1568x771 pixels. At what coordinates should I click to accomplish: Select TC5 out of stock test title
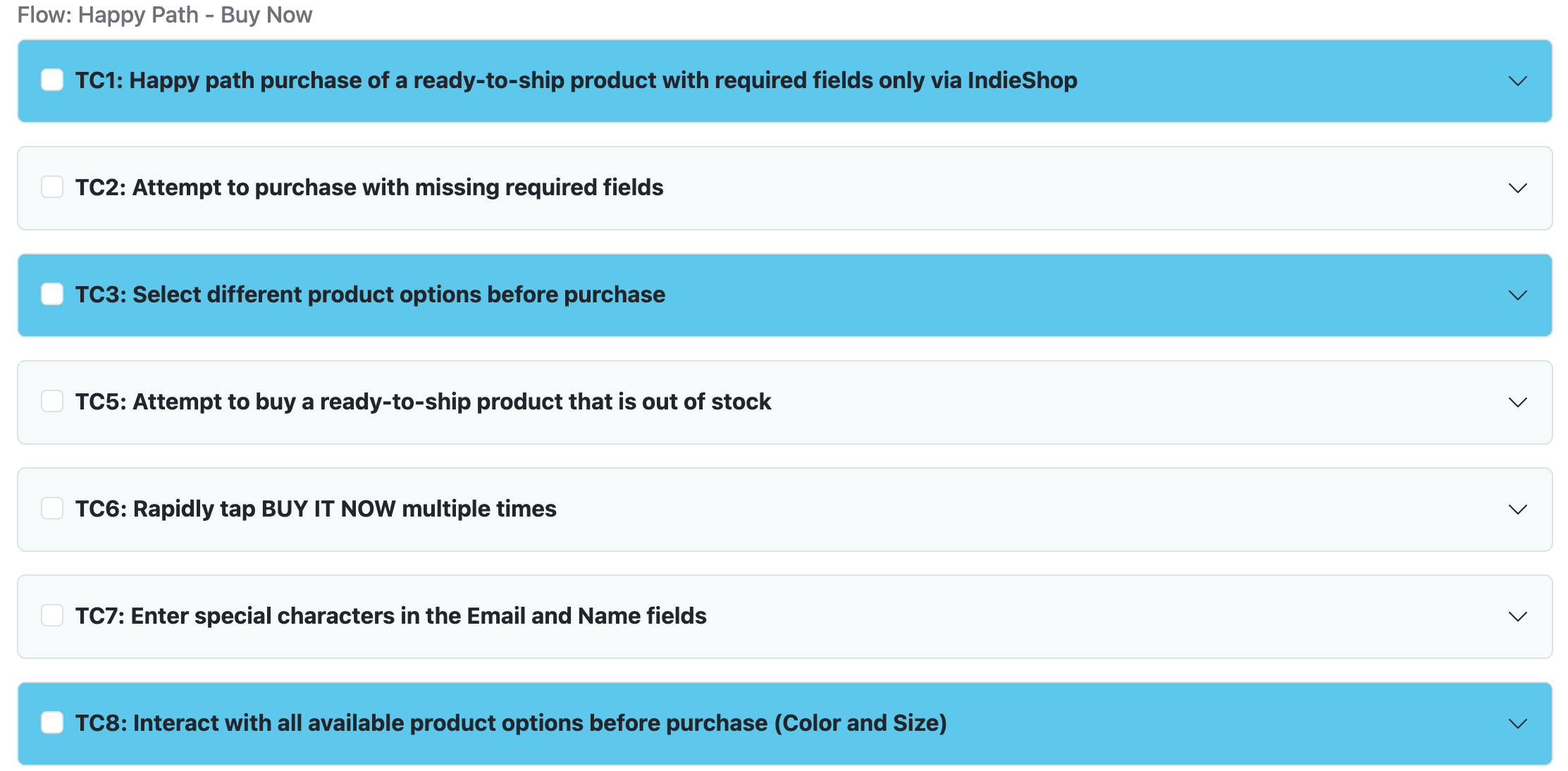(x=423, y=402)
